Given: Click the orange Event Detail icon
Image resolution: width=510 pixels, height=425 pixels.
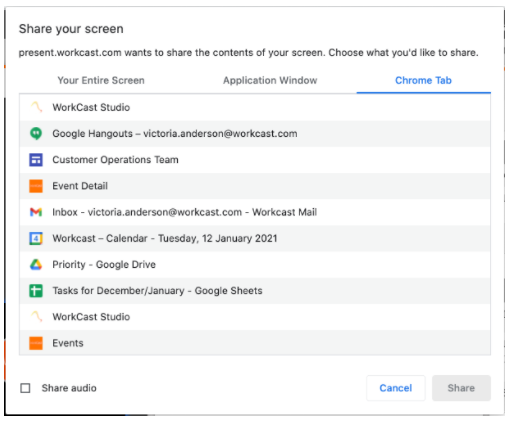Looking at the screenshot, I should [x=36, y=186].
